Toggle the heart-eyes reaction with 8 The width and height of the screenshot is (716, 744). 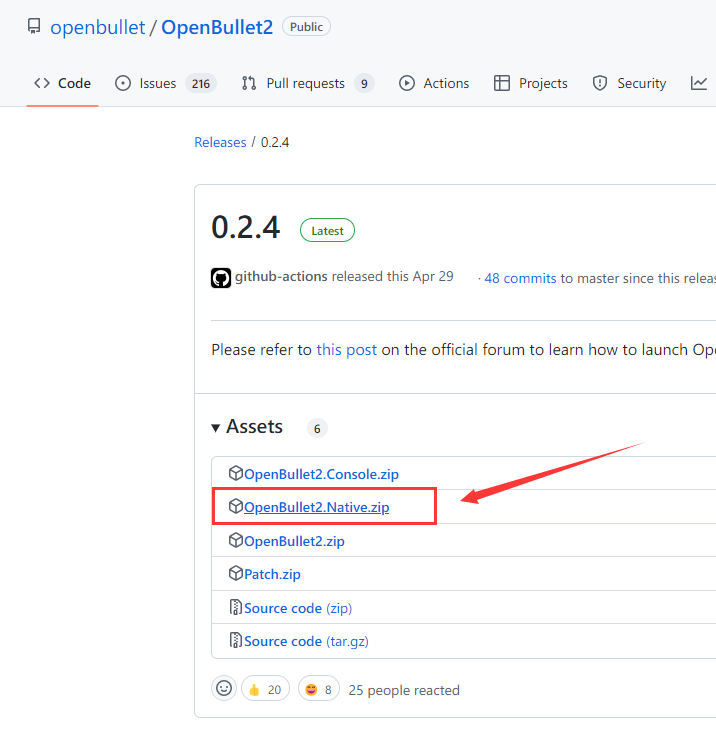(x=319, y=689)
